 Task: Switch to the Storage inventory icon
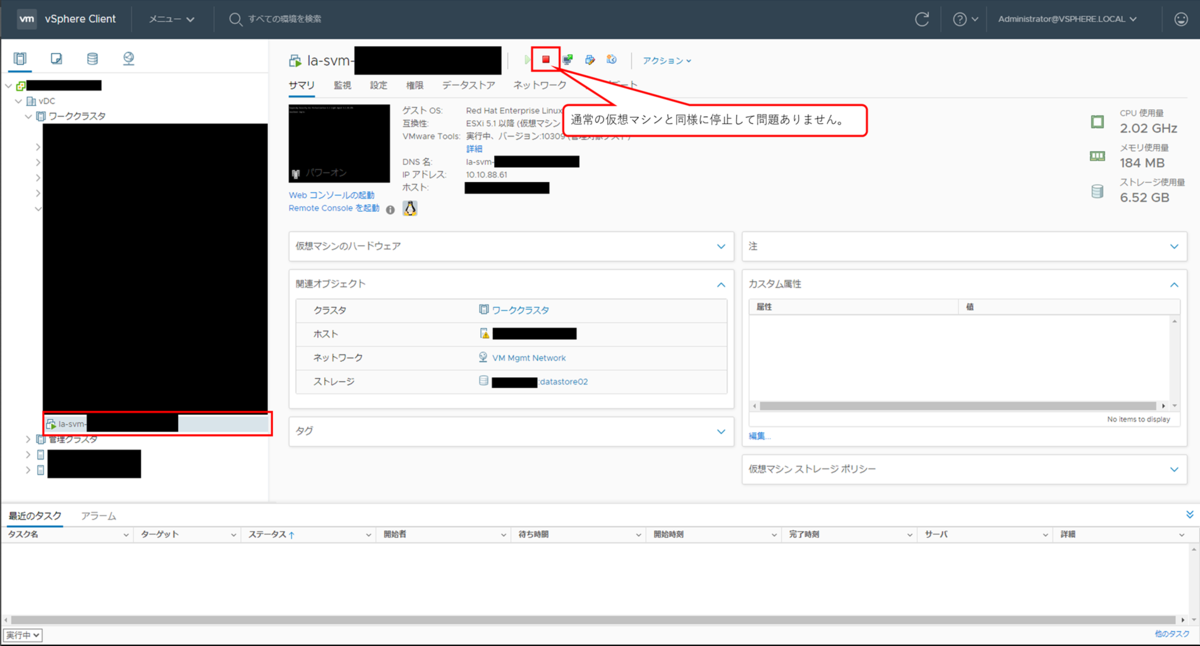[92, 58]
